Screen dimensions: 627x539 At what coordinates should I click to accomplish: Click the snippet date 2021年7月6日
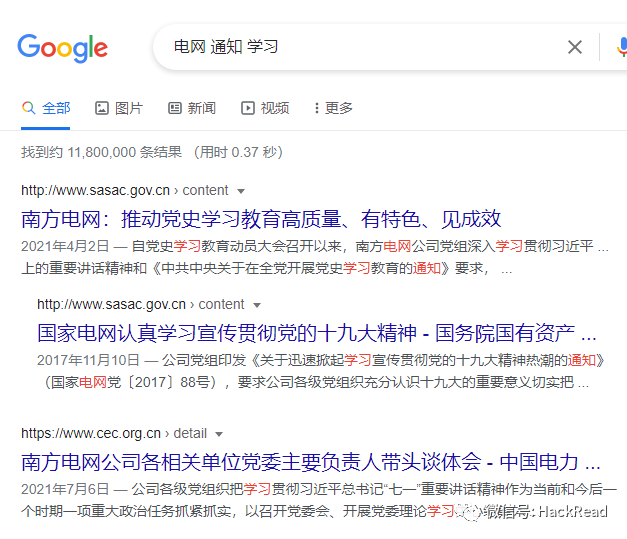pyautogui.click(x=65, y=489)
